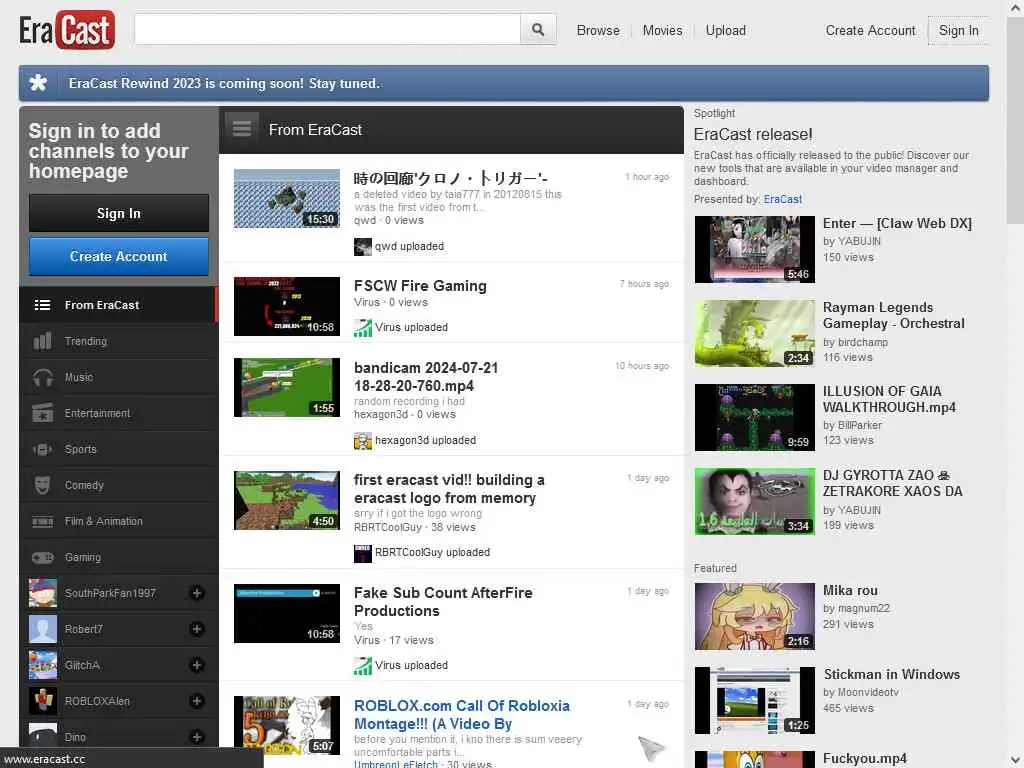Add Dino channel with plus icon
The height and width of the screenshot is (768, 1024).
(197, 737)
